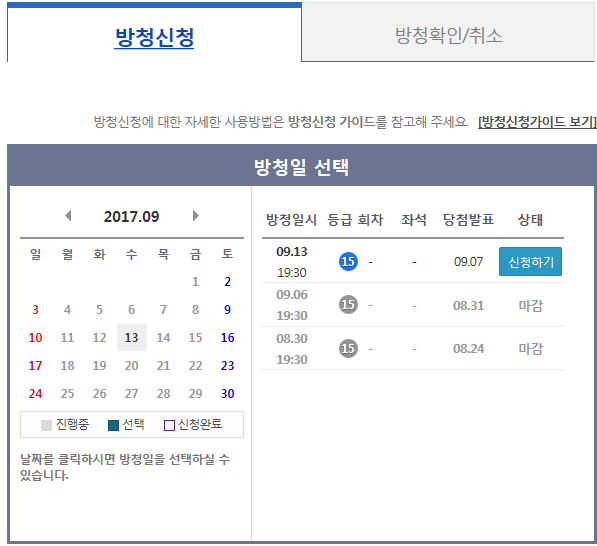The image size is (597, 546).
Task: Select Saturday date 23
Action: click(227, 366)
